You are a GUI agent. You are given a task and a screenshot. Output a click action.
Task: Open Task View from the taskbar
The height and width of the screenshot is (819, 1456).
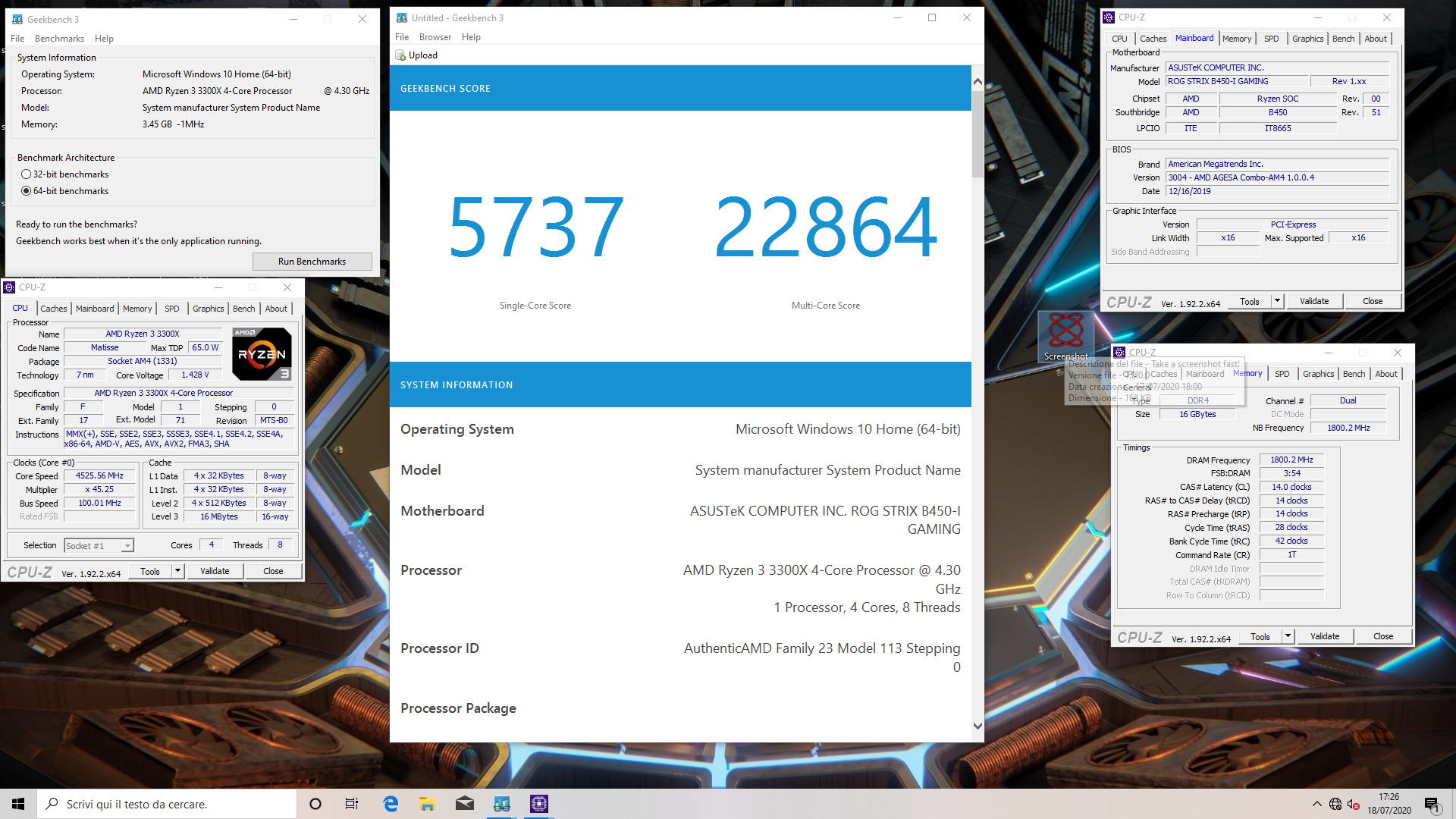(x=352, y=804)
